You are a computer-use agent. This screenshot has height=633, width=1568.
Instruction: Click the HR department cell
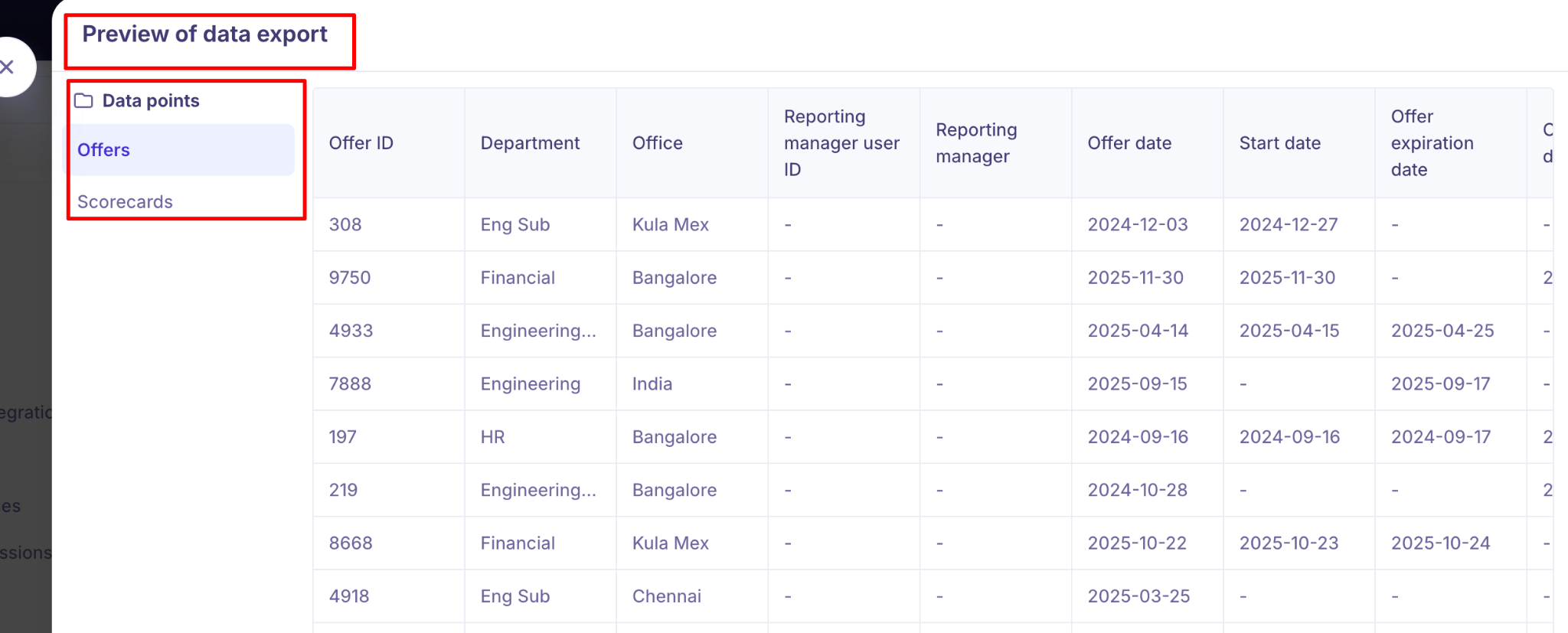[x=492, y=437]
